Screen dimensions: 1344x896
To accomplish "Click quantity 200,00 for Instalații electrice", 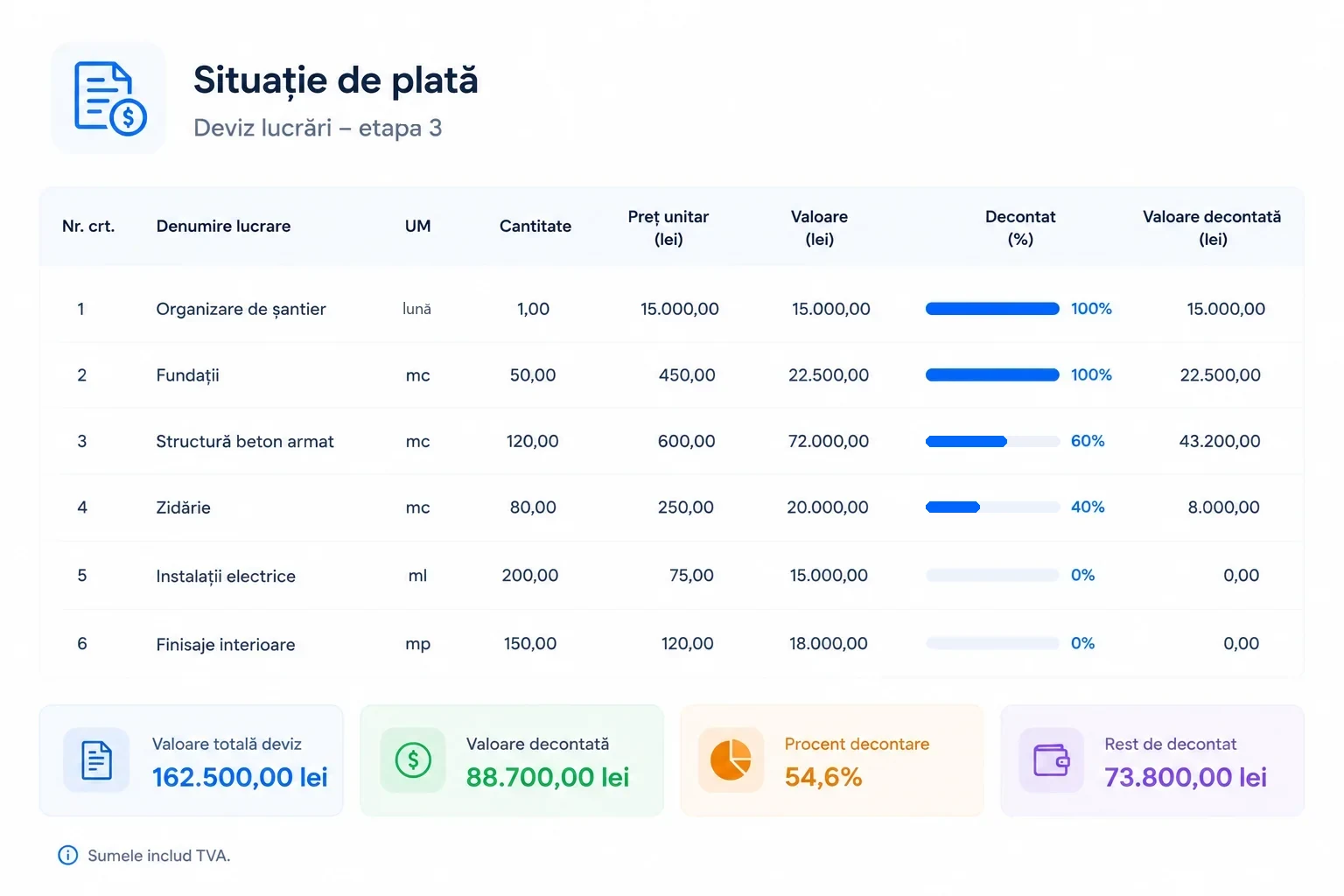I will click(530, 575).
